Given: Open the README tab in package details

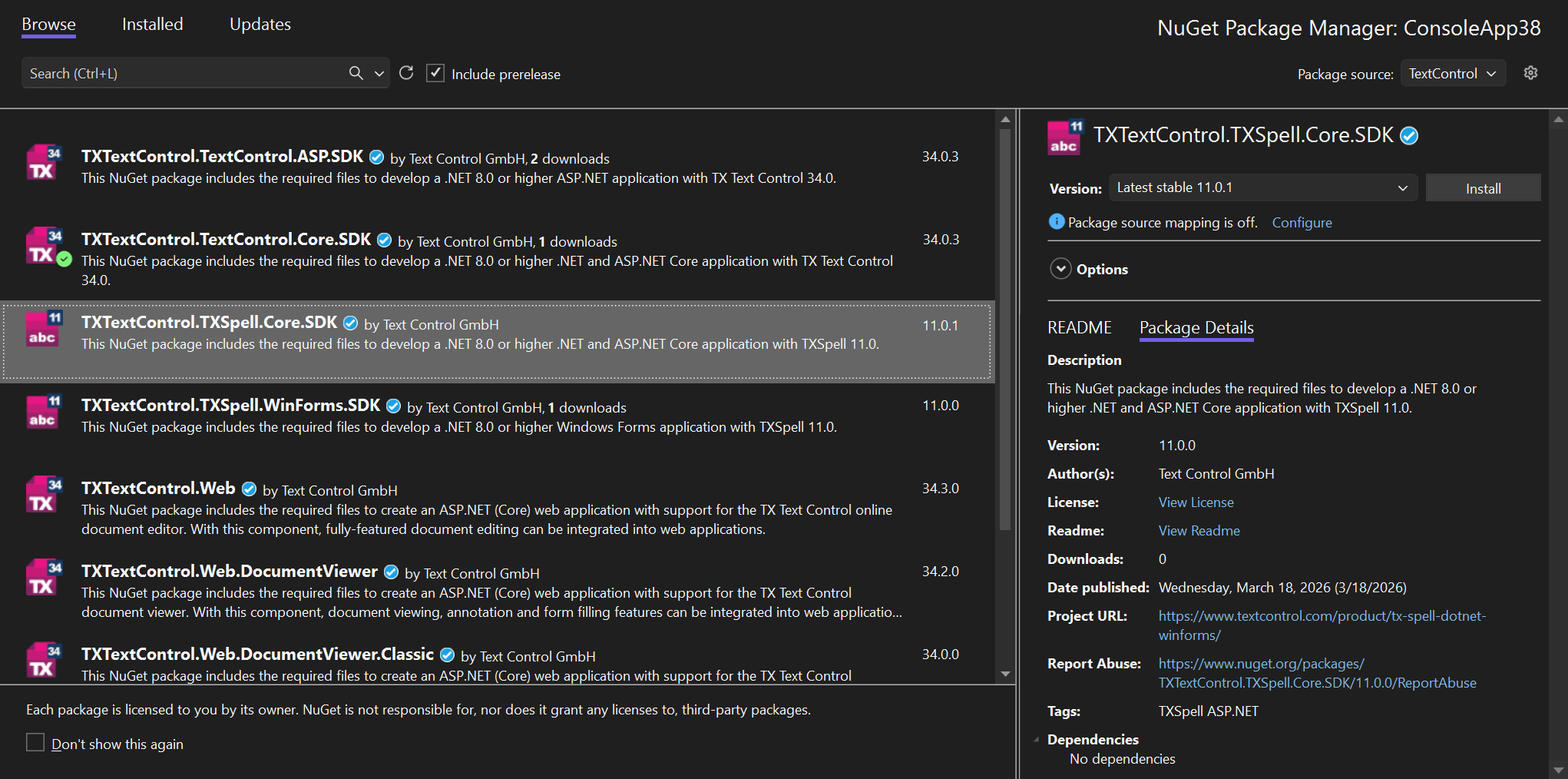Looking at the screenshot, I should tap(1078, 327).
